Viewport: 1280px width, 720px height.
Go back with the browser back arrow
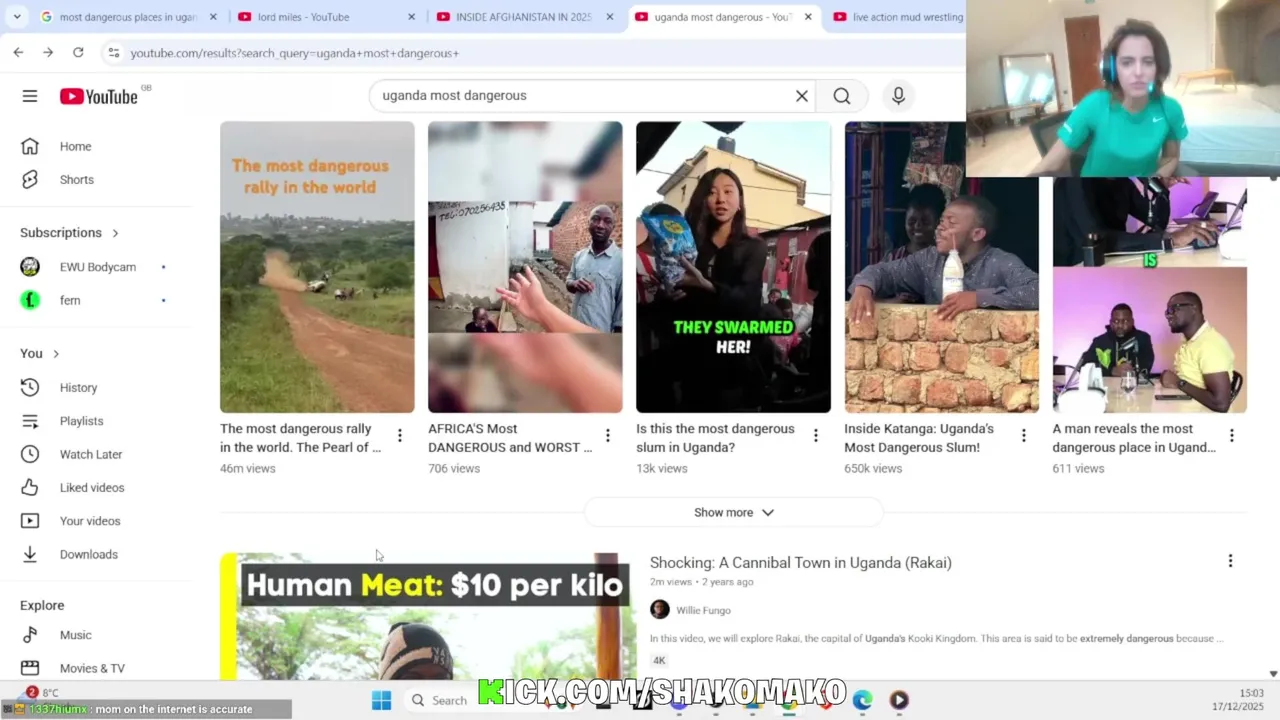pyautogui.click(x=18, y=52)
